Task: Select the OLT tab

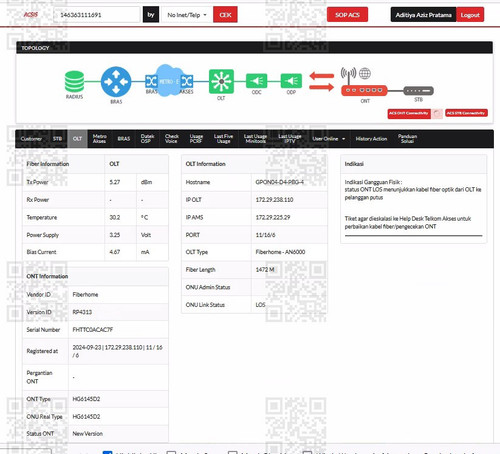Action: [x=77, y=139]
